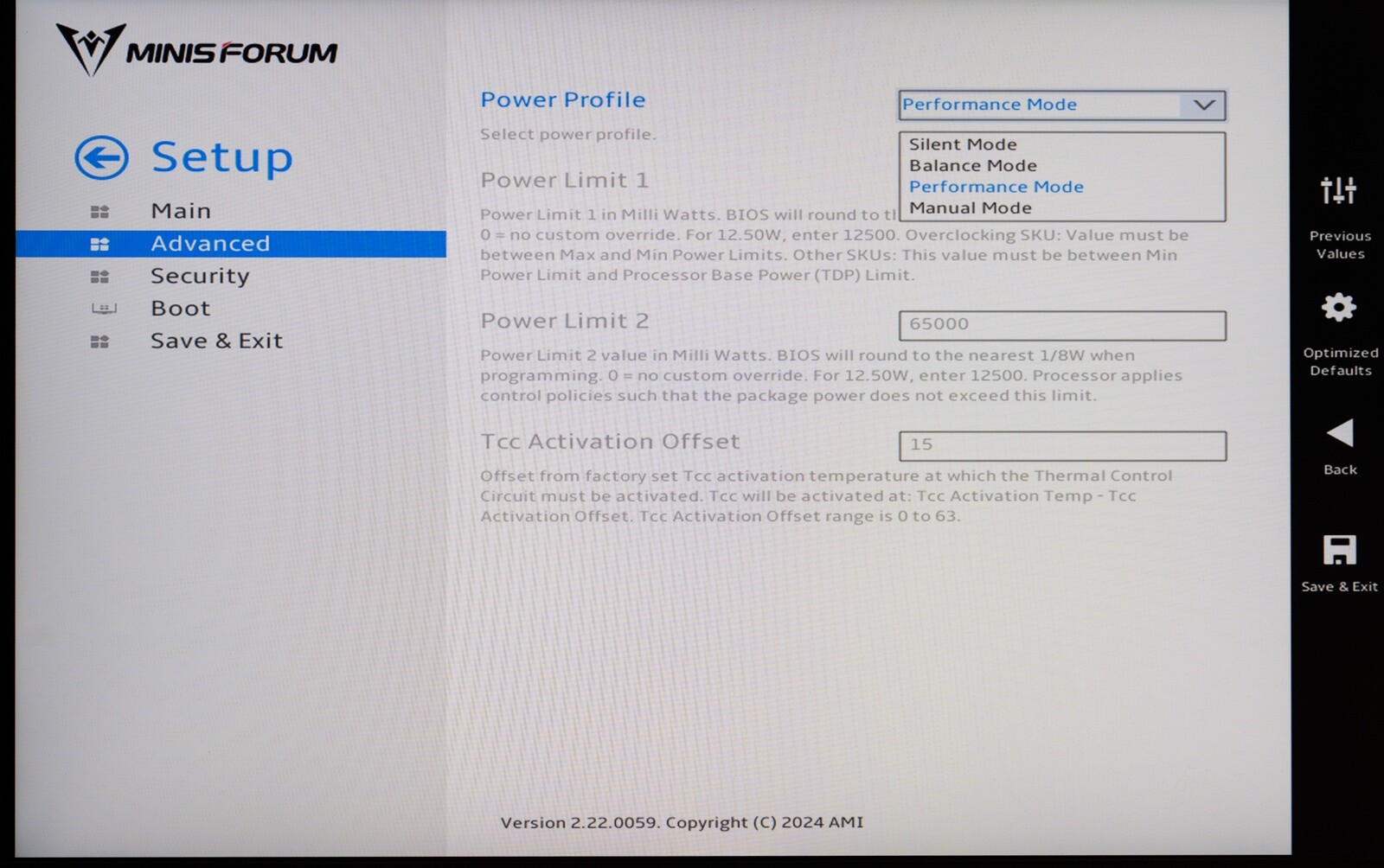1384x868 pixels.
Task: Select Balance Mode power profile option
Action: [972, 166]
